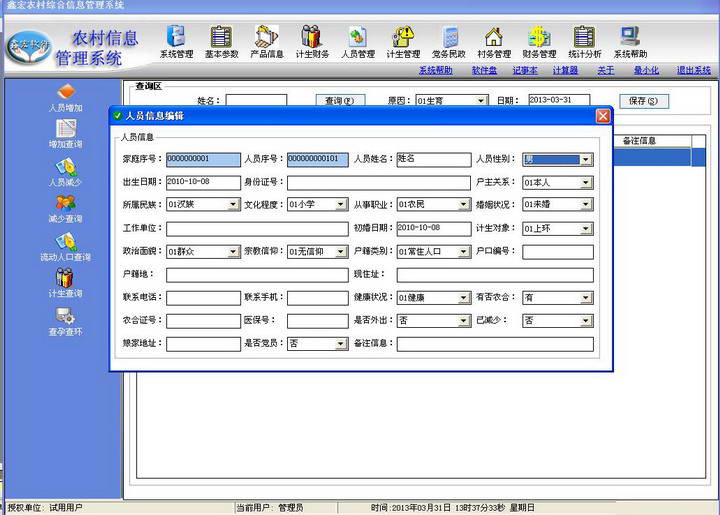Expand the 是否外出 dropdown

[x=464, y=321]
